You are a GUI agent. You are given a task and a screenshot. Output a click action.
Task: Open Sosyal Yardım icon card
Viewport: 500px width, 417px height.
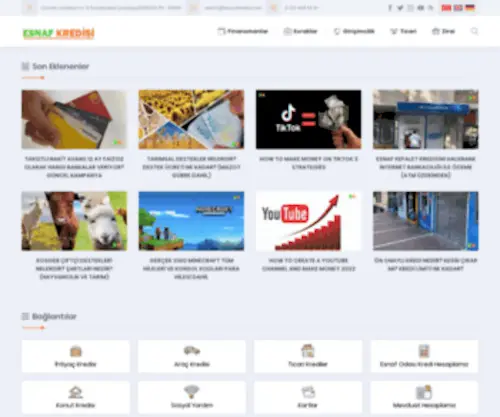pos(192,397)
